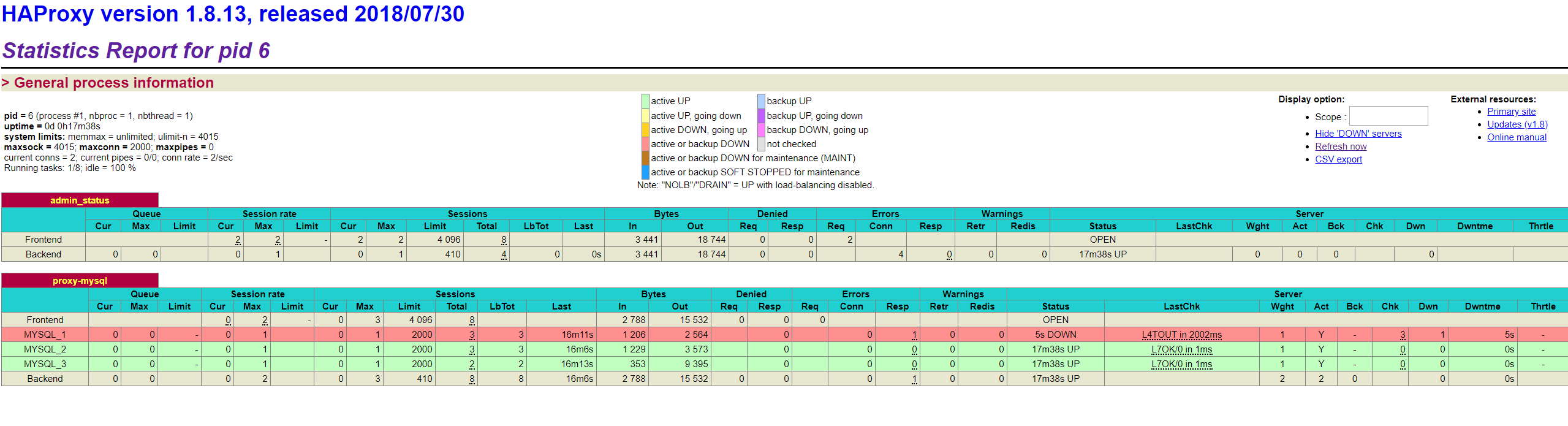Click 'L4TOUT in 2002ms' check result for MYSQL_1
Image resolution: width=1568 pixels, height=426 pixels.
point(1181,335)
